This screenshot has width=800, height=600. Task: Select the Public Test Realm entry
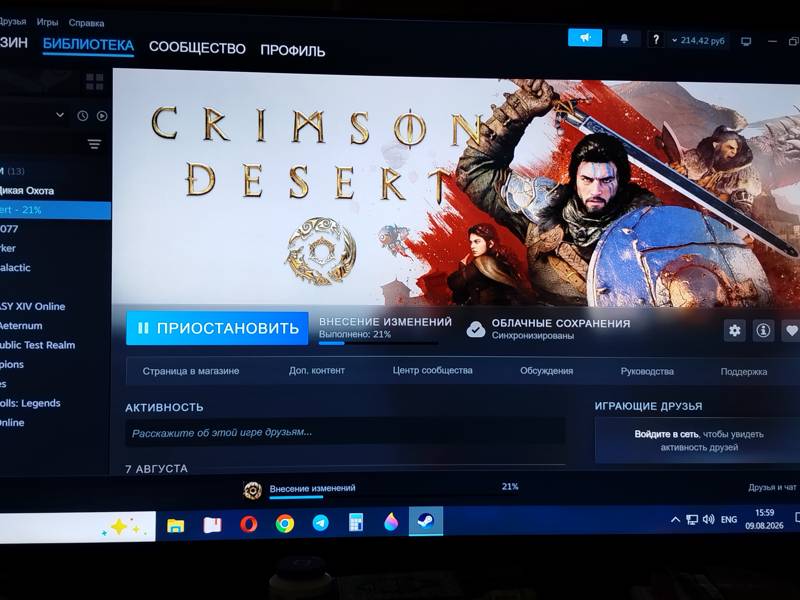pos(55,345)
